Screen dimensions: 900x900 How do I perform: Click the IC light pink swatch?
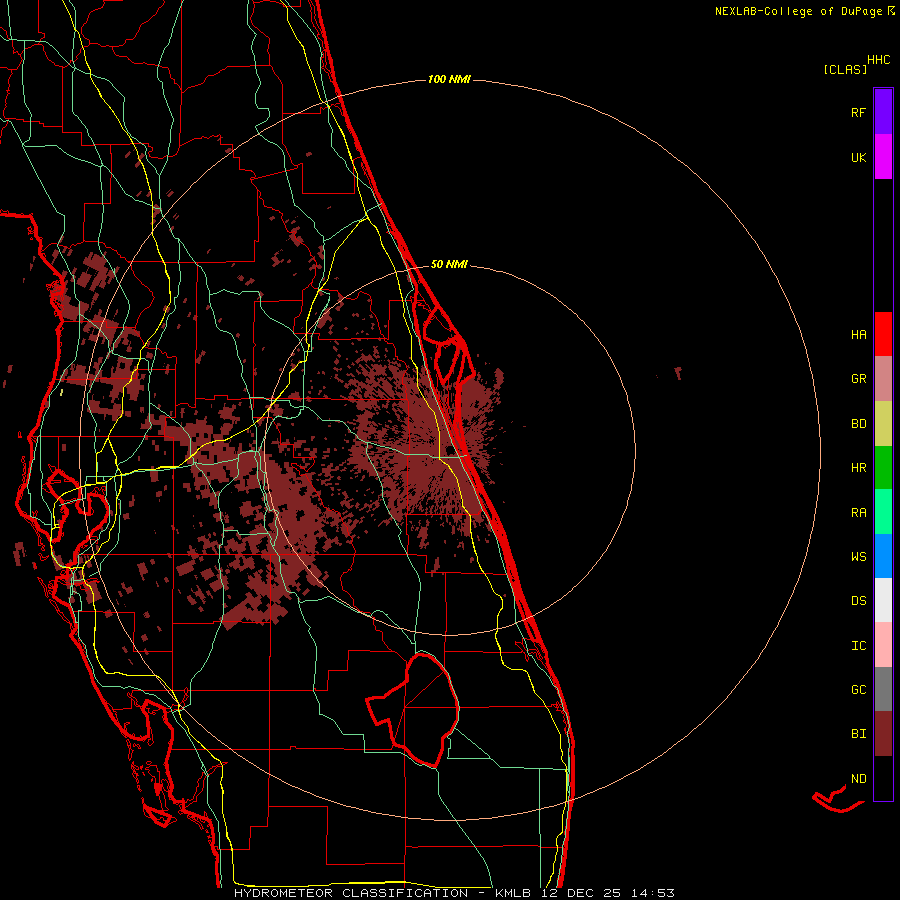click(x=883, y=645)
